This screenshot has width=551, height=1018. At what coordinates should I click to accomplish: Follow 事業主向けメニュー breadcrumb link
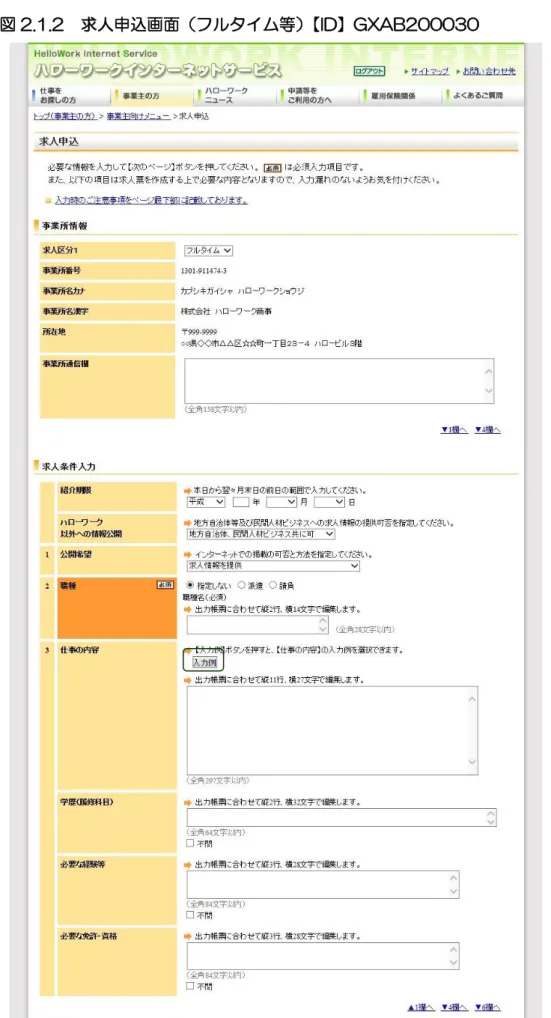[138, 116]
